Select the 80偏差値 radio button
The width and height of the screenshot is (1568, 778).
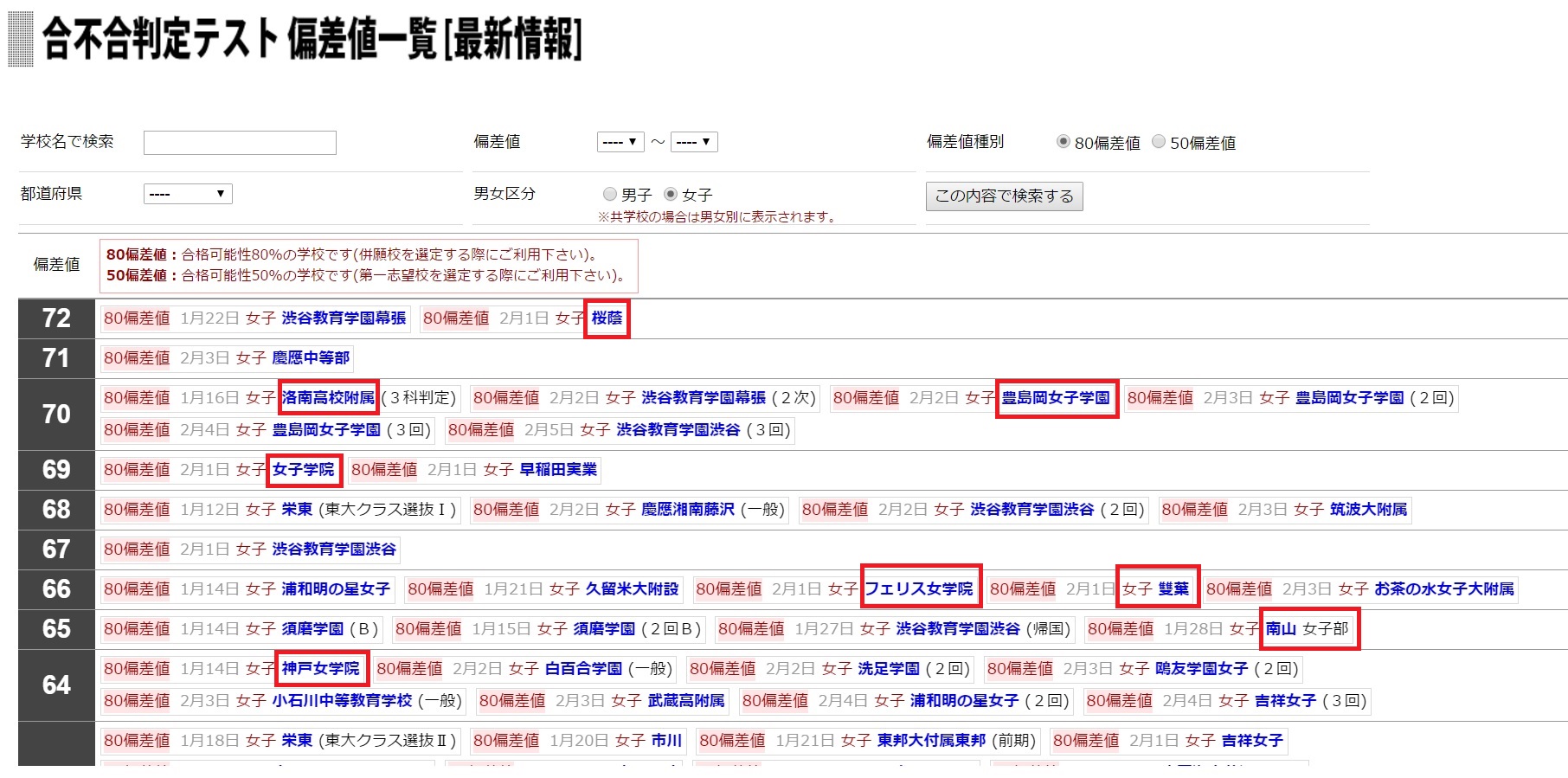tap(1063, 142)
